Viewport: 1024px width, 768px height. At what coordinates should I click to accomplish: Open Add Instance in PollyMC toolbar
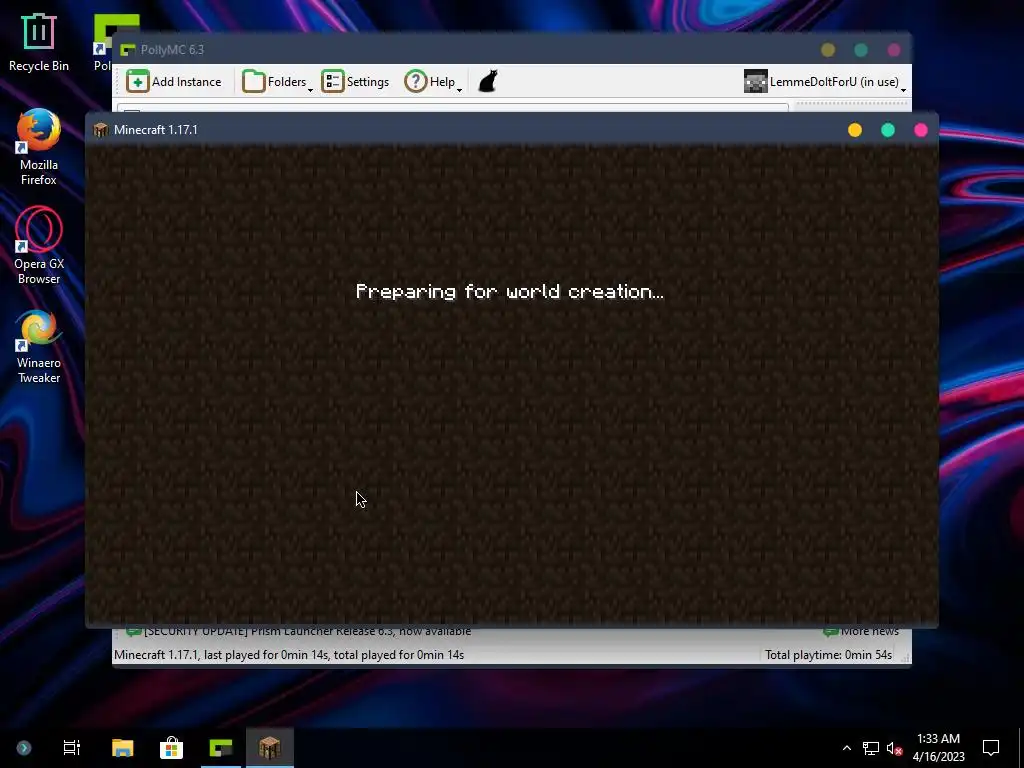click(174, 82)
